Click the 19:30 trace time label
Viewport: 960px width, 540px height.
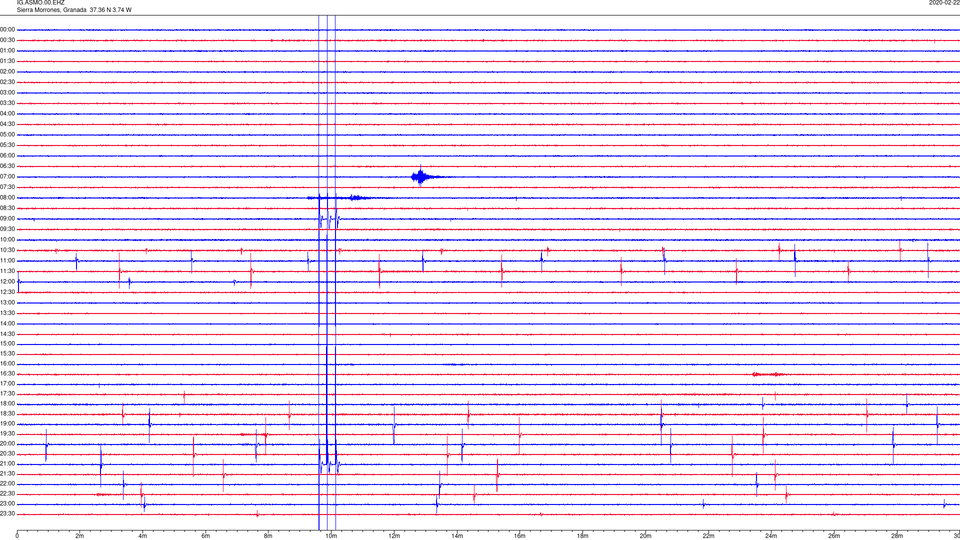click(x=7, y=433)
